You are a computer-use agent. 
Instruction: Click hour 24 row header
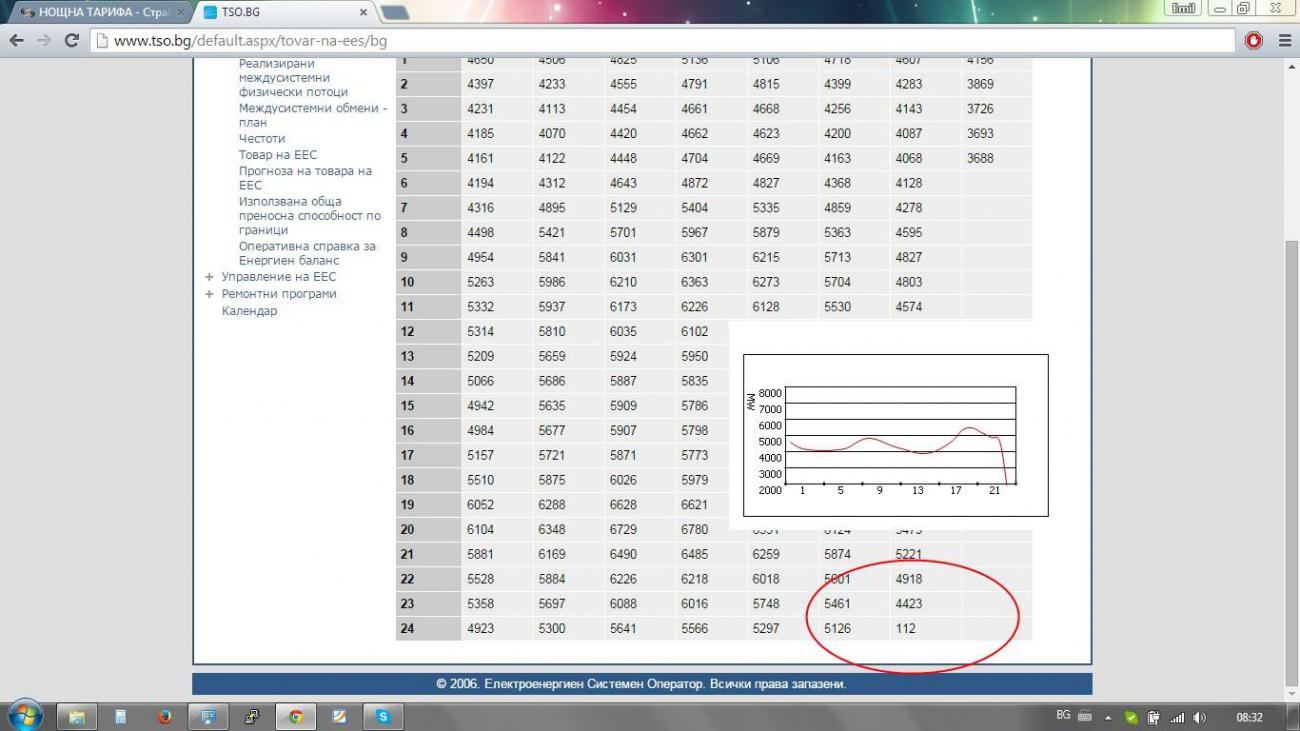[428, 629]
